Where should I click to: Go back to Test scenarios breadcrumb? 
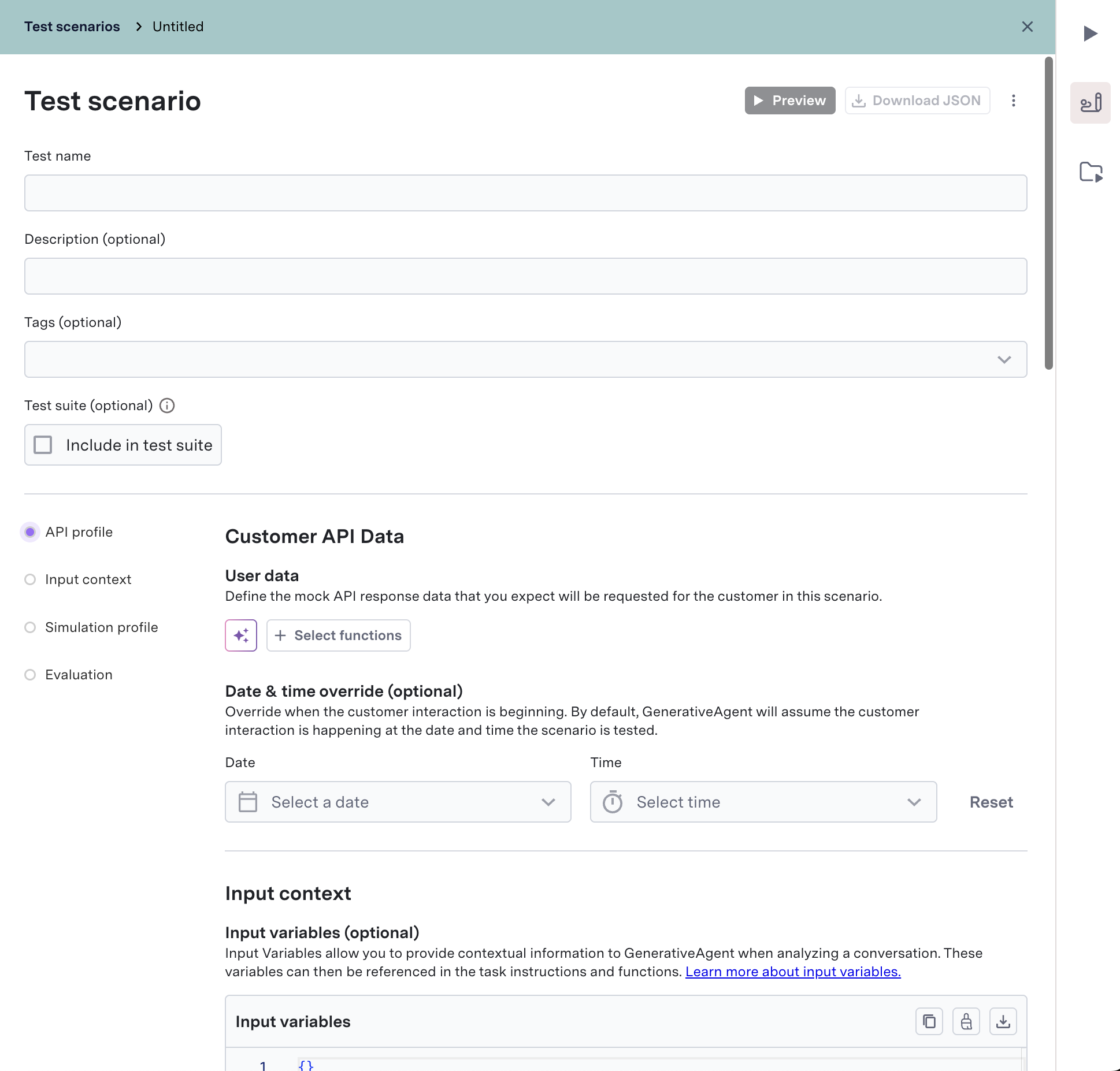click(72, 27)
